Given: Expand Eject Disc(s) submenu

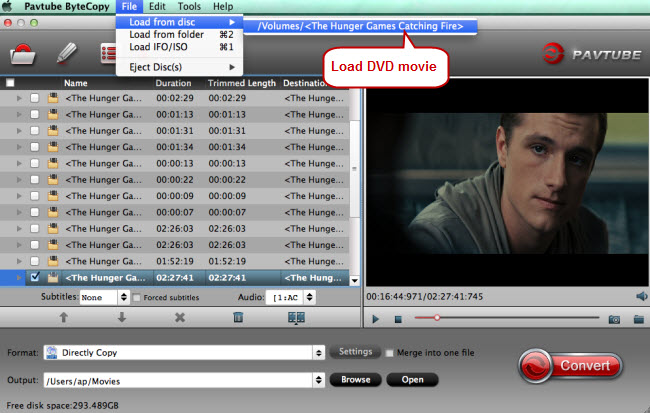Looking at the screenshot, I should pos(179,67).
